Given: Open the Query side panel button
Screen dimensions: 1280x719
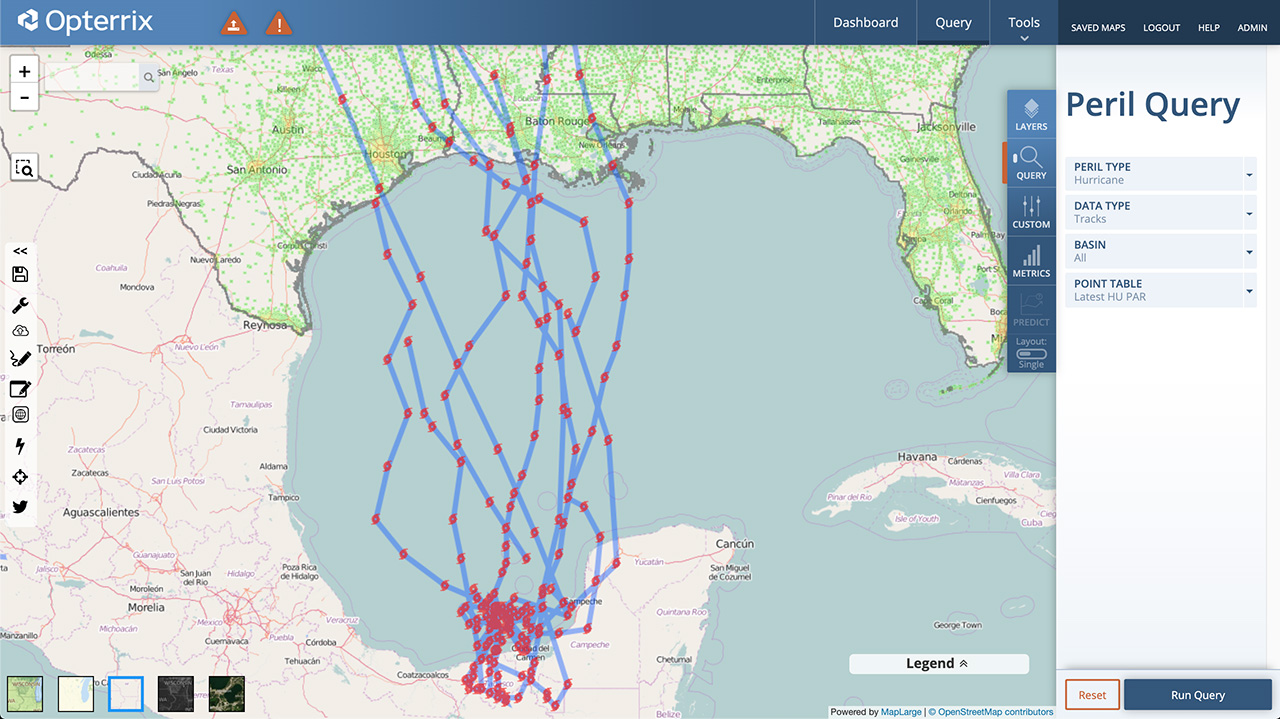Looking at the screenshot, I should 1031,163.
